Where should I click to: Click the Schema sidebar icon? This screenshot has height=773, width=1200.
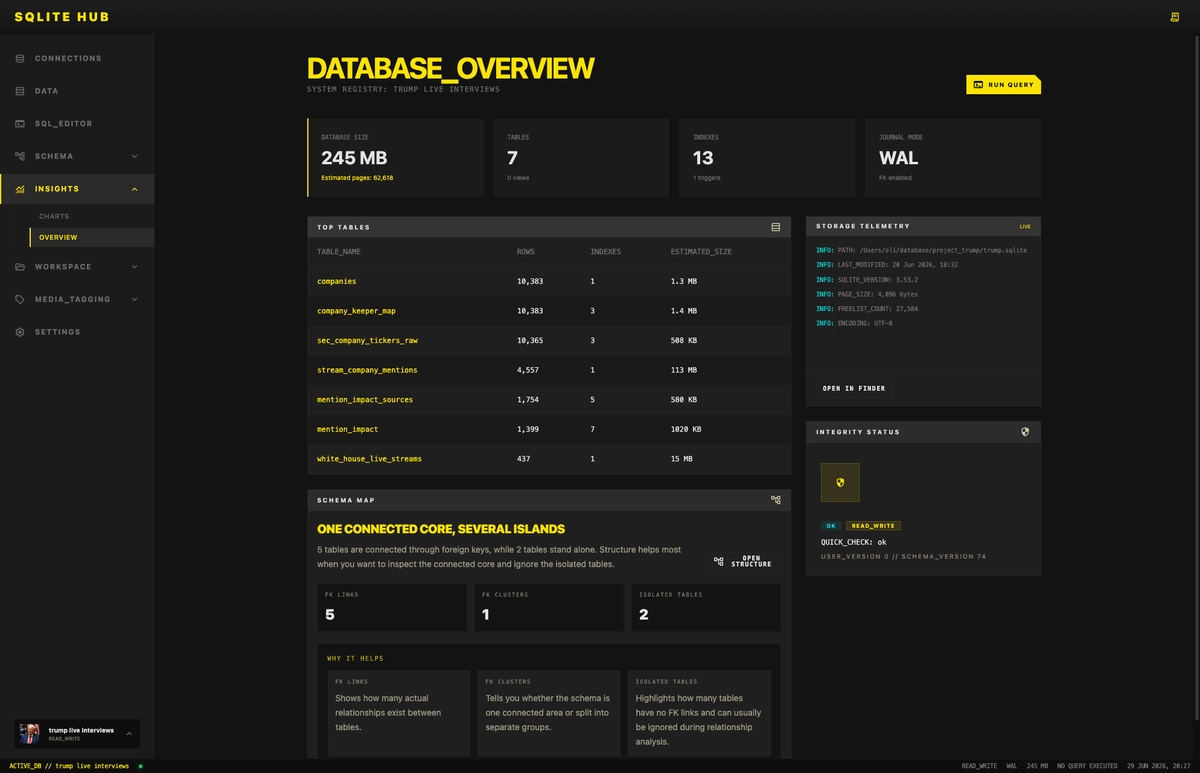20,156
